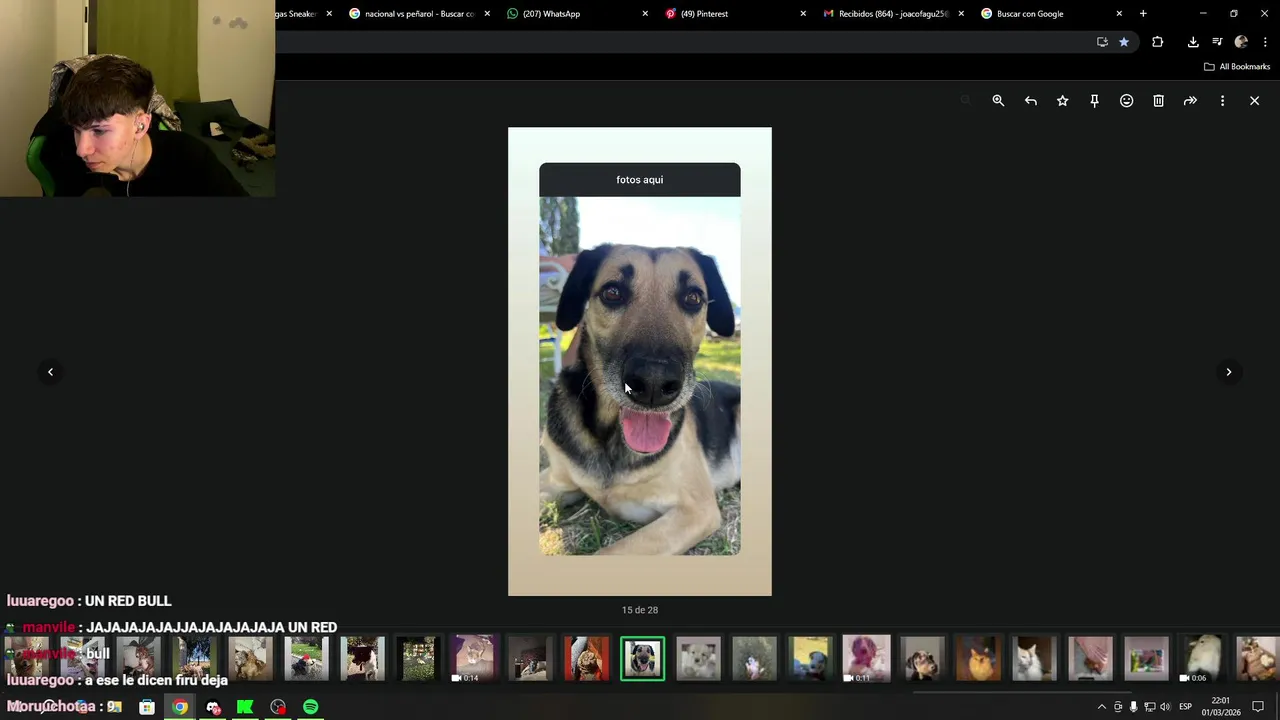The height and width of the screenshot is (720, 1280).
Task: Open the Chrome media controls
Action: pos(1217,42)
